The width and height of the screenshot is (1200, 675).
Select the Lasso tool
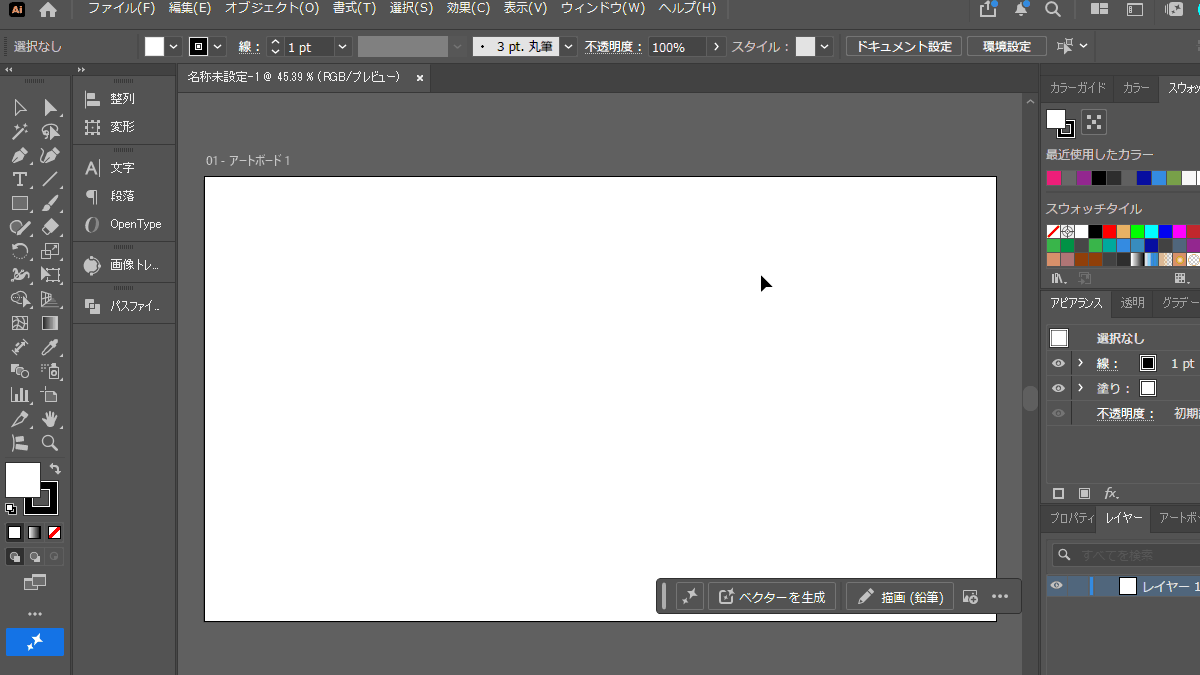[x=50, y=131]
